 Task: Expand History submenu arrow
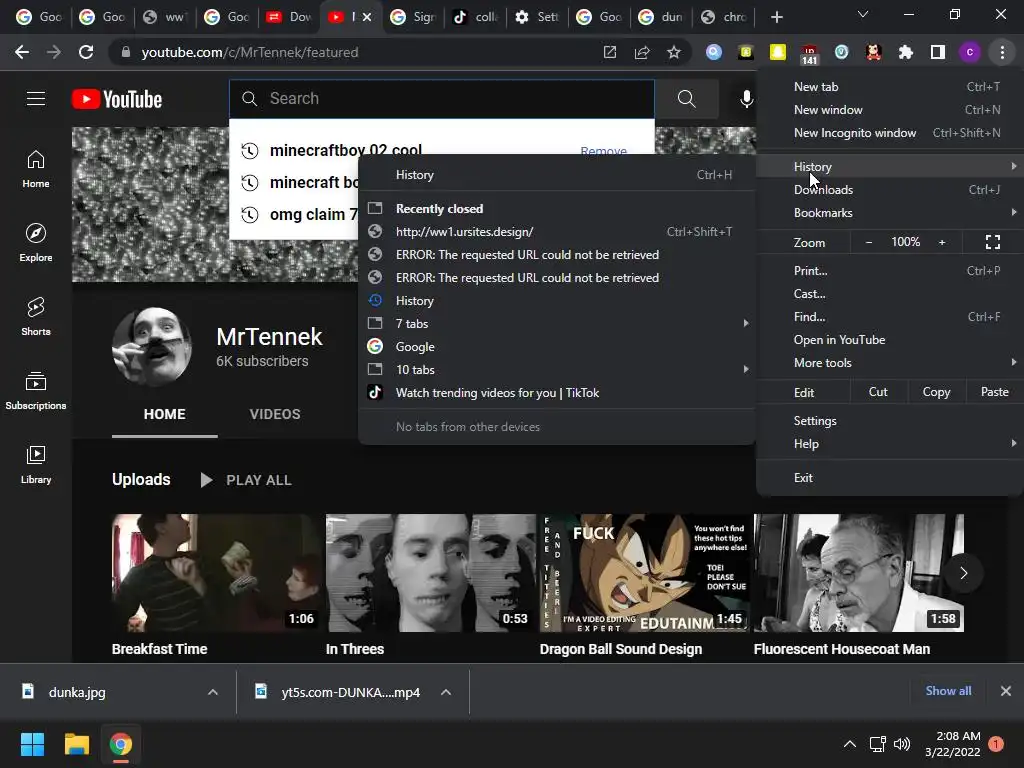(x=1014, y=167)
